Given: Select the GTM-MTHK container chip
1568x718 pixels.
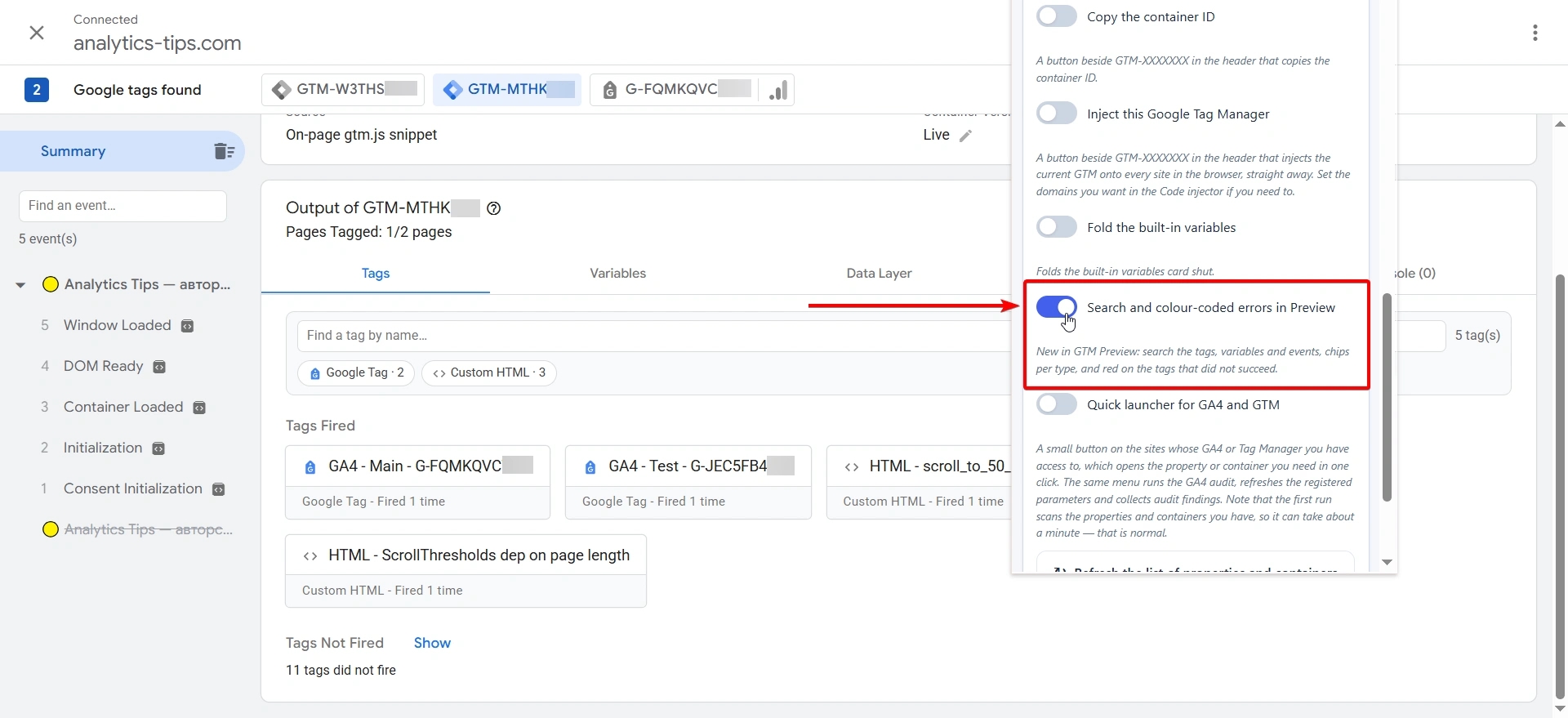Looking at the screenshot, I should 507,90.
